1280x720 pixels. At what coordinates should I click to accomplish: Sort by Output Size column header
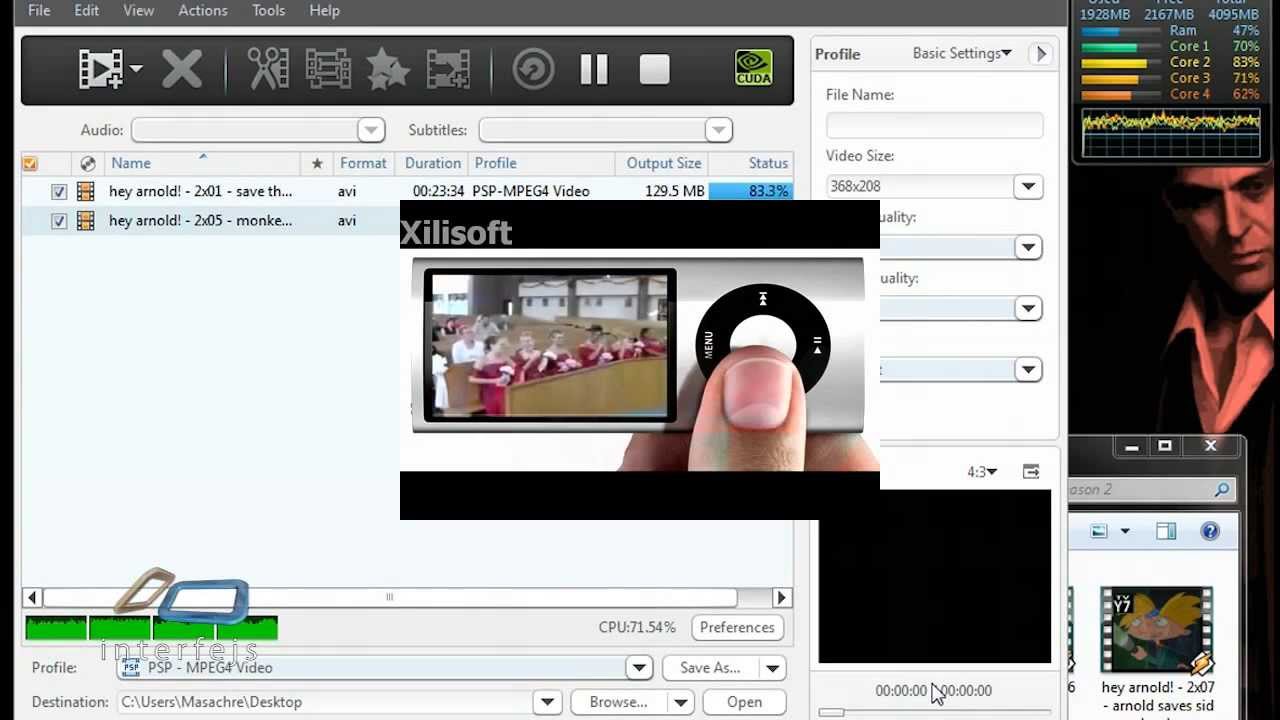(x=664, y=163)
